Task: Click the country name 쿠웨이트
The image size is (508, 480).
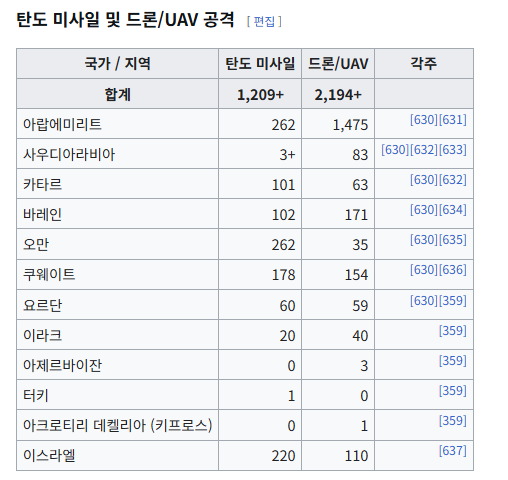Action: 49,274
